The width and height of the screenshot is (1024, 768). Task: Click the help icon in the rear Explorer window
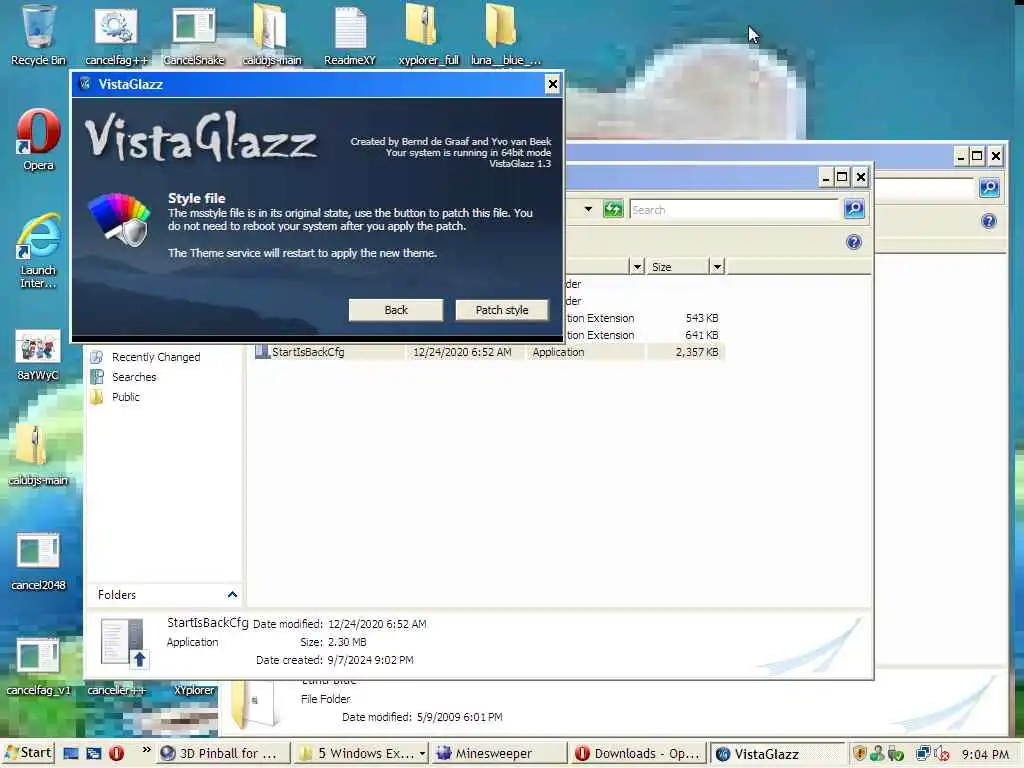point(989,221)
